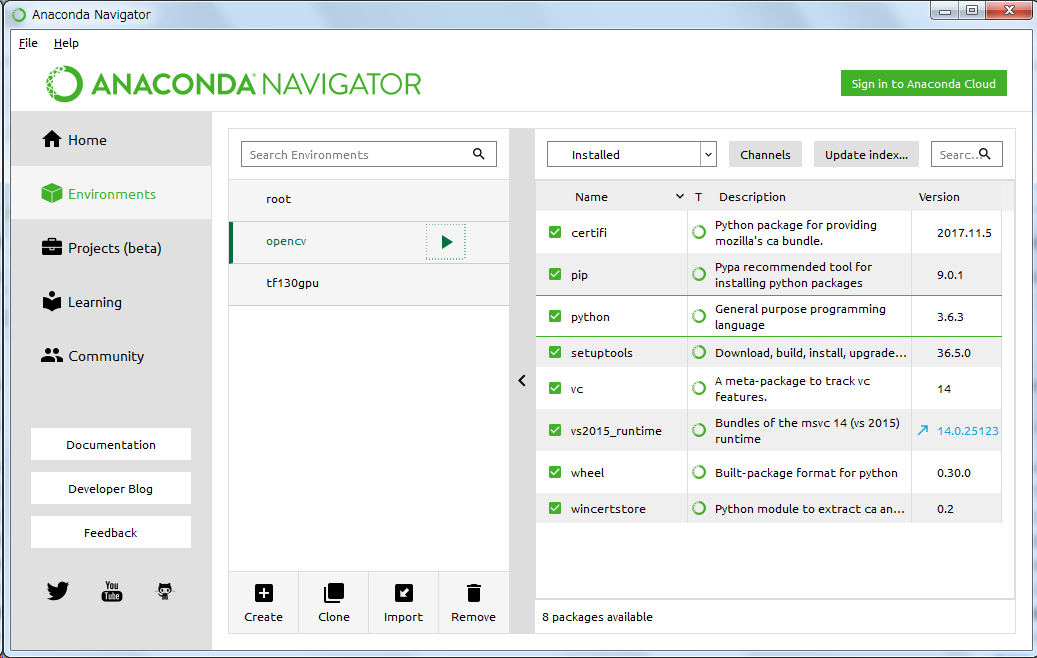
Task: Select the root environment
Action: (368, 199)
